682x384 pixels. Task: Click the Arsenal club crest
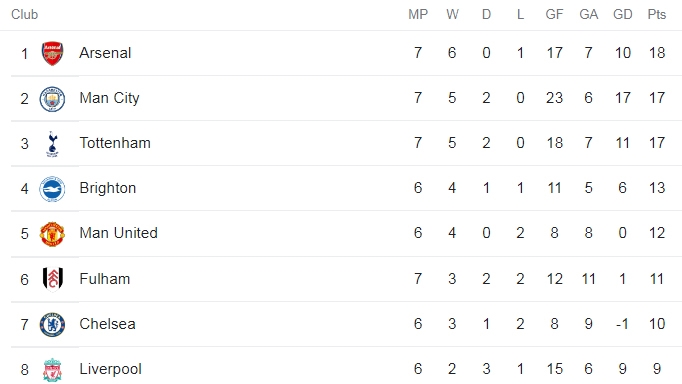(52, 53)
